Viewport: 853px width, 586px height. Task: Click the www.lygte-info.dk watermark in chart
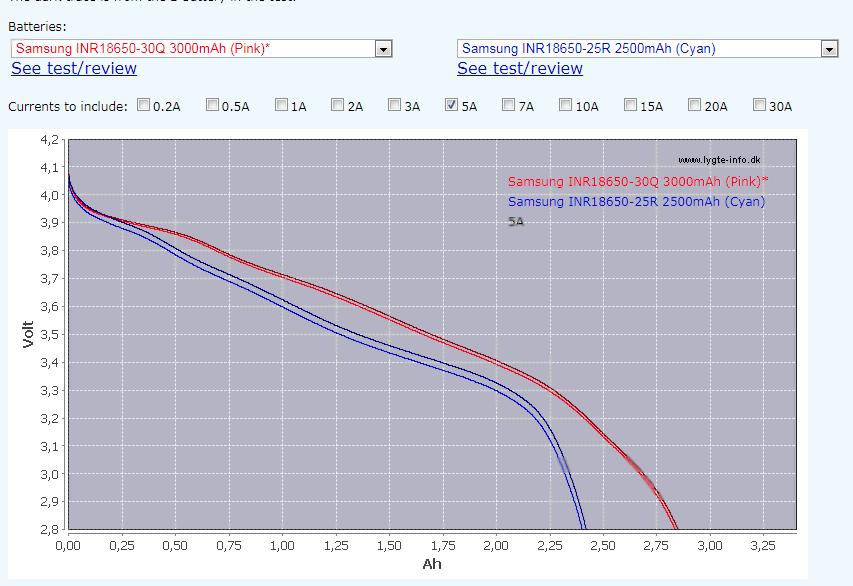point(722,160)
